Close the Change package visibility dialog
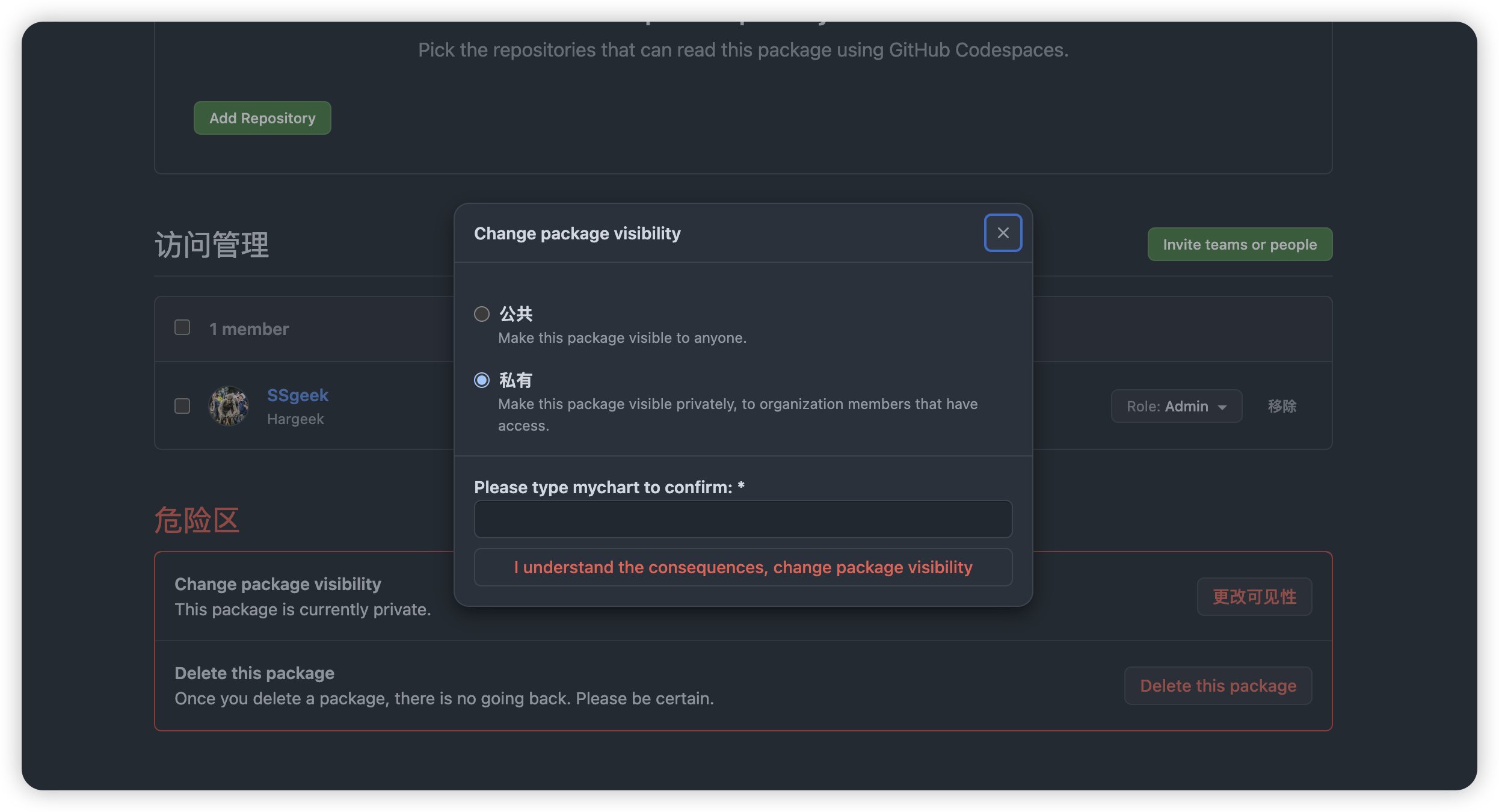Image resolution: width=1499 pixels, height=812 pixels. [x=1003, y=233]
